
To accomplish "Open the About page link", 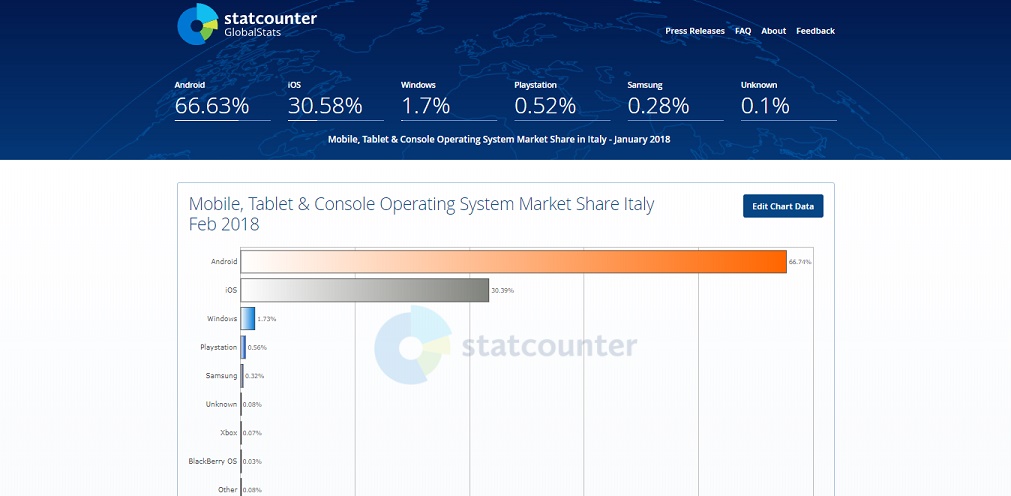I will coord(773,31).
